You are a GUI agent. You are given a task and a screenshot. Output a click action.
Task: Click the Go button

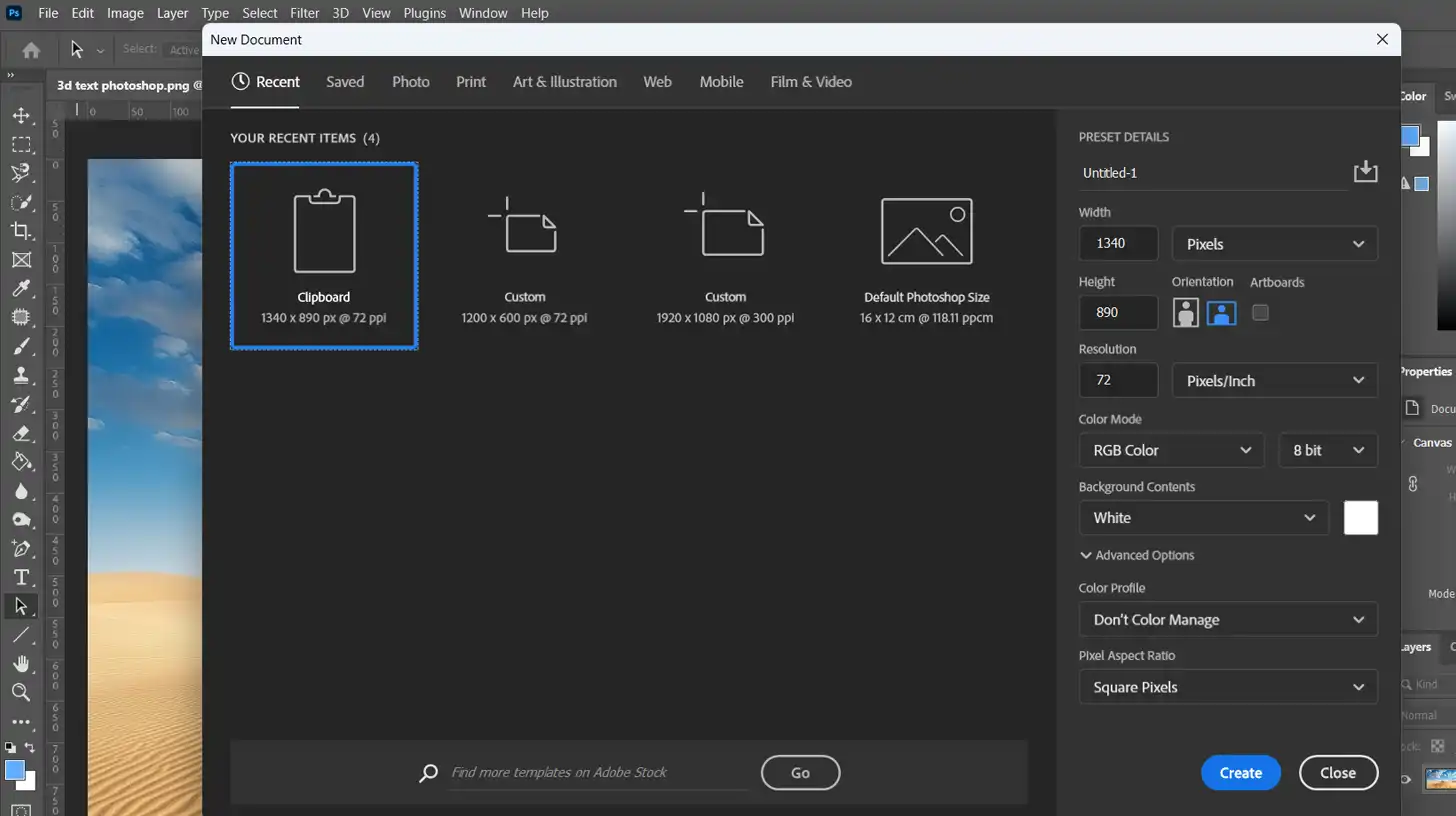tap(800, 773)
